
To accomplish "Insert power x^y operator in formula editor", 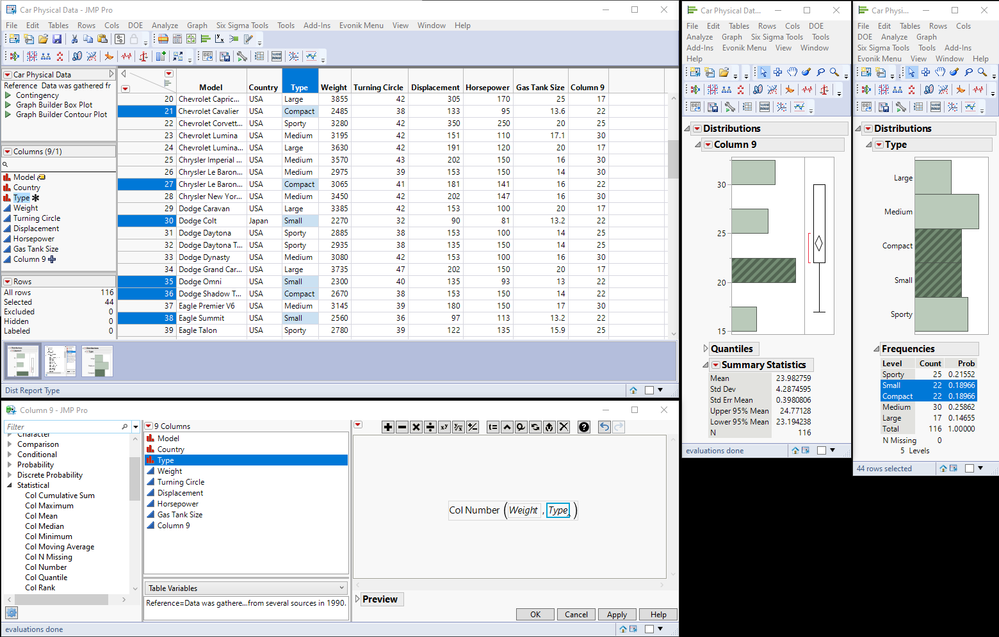I will point(444,427).
